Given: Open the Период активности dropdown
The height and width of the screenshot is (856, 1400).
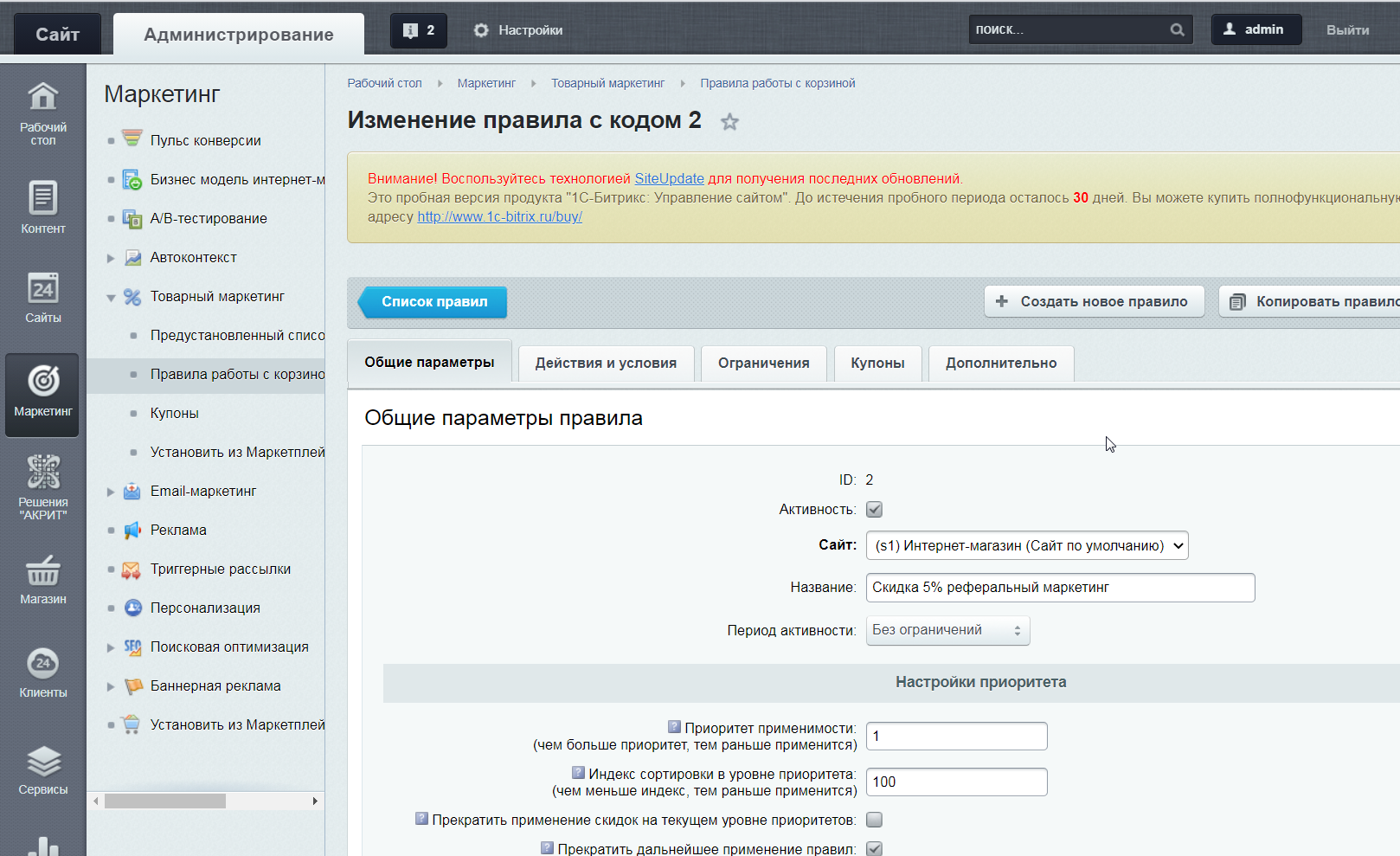Looking at the screenshot, I should [x=947, y=630].
